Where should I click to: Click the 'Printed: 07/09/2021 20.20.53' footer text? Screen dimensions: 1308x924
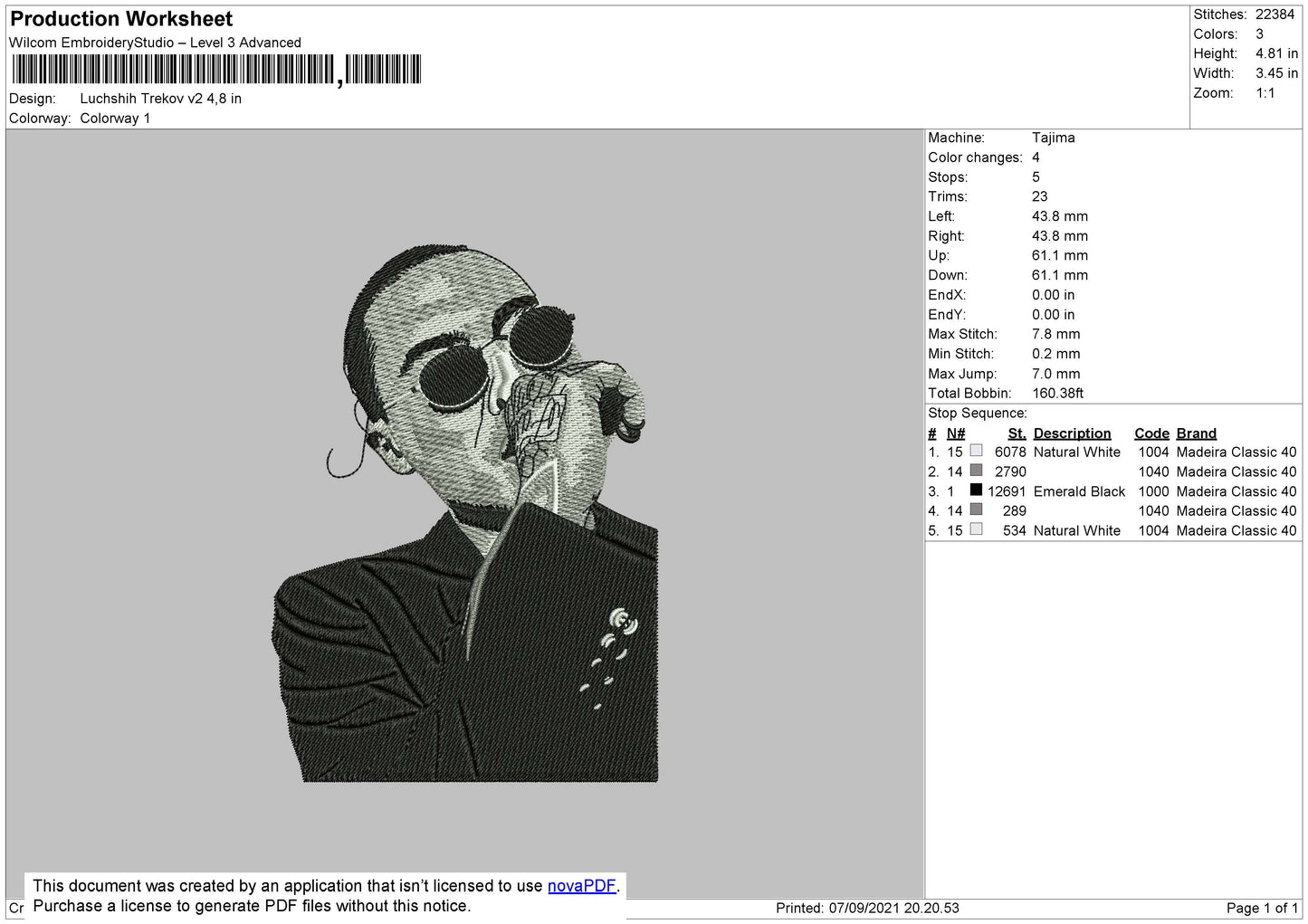(867, 908)
